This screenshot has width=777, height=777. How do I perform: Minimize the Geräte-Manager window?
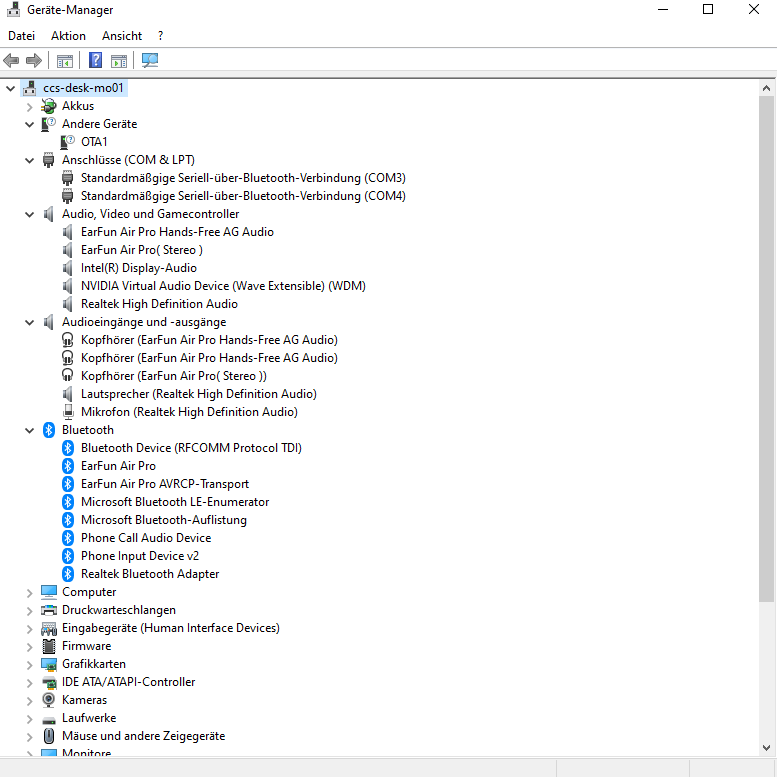pos(663,9)
